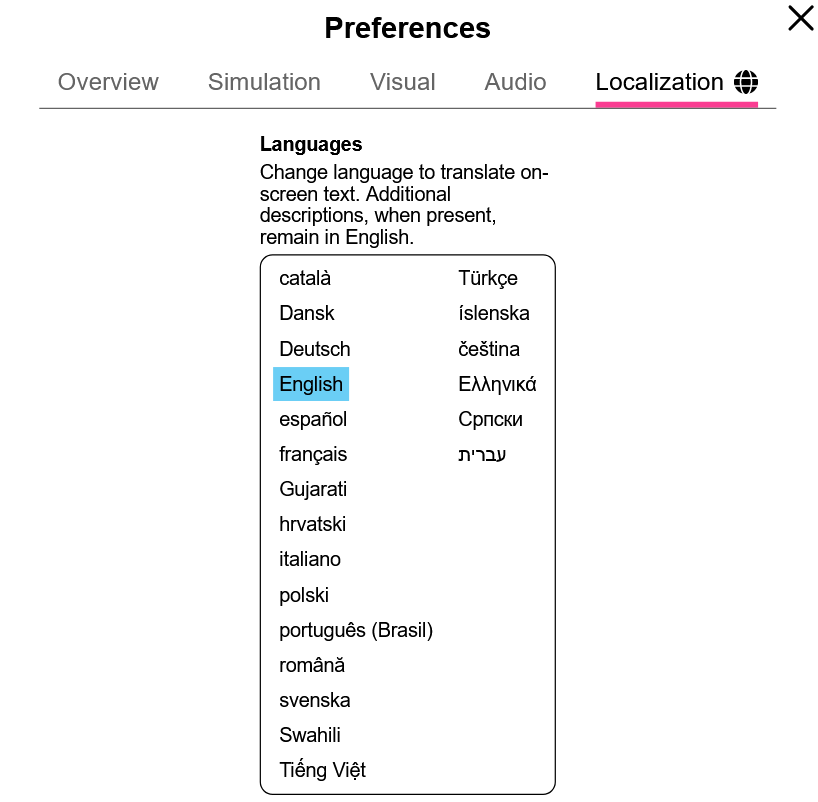Screen dimensions: 818x802
Task: Set language to italiano
Action: point(310,559)
